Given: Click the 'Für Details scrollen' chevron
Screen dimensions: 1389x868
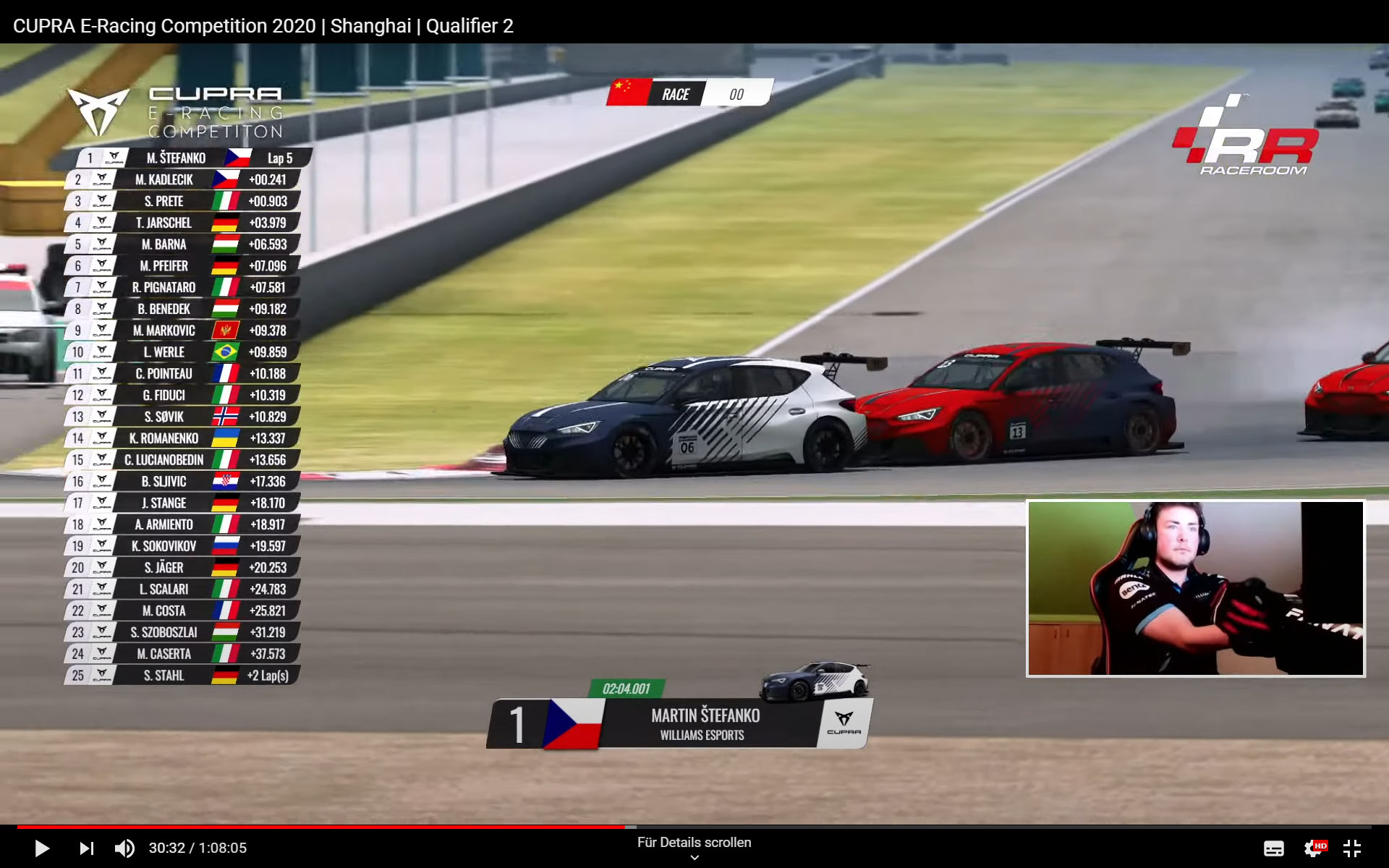Looking at the screenshot, I should (694, 858).
